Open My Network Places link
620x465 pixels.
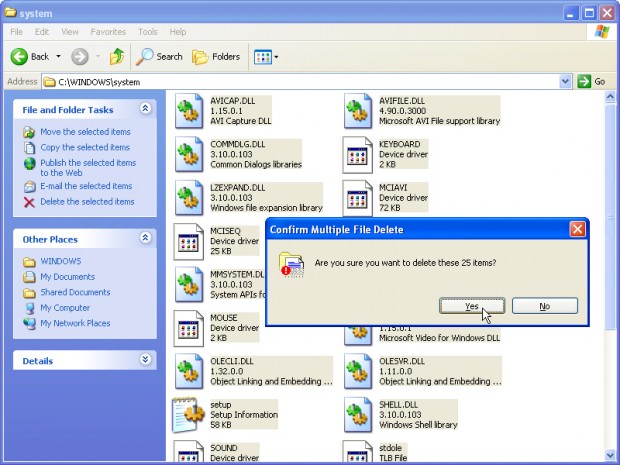point(75,323)
